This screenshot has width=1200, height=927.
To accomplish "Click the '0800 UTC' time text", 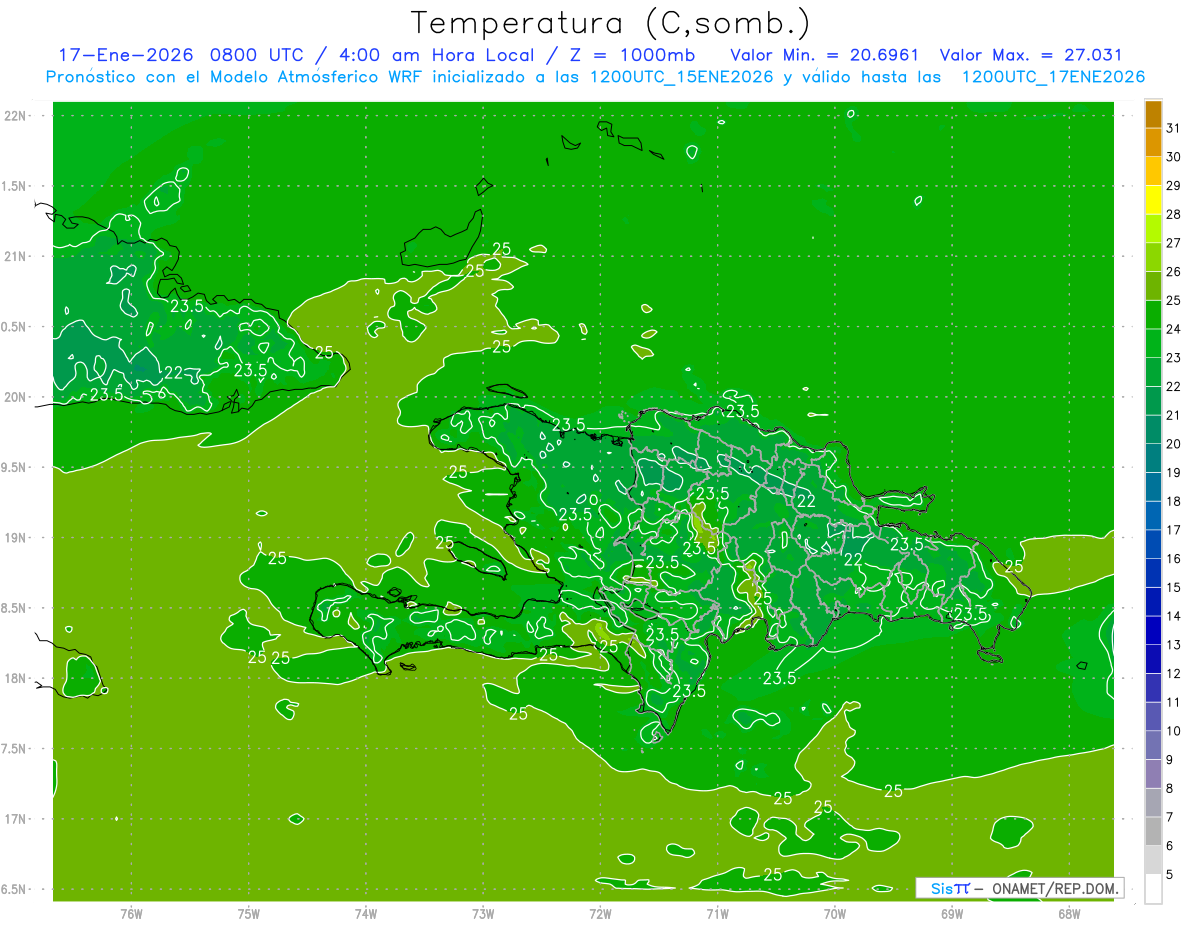I will click(x=258, y=54).
